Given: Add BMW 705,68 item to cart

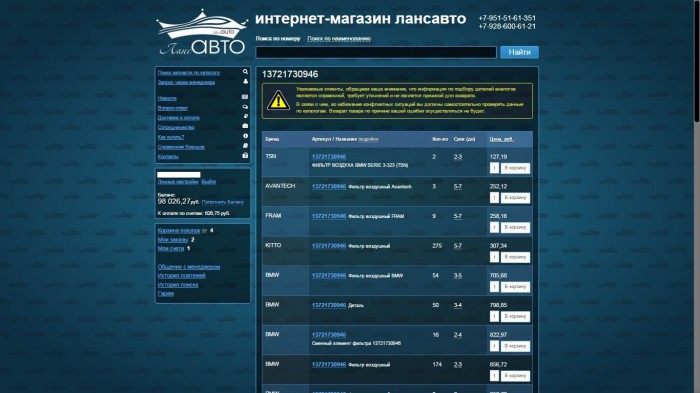Looking at the screenshot, I should point(515,287).
